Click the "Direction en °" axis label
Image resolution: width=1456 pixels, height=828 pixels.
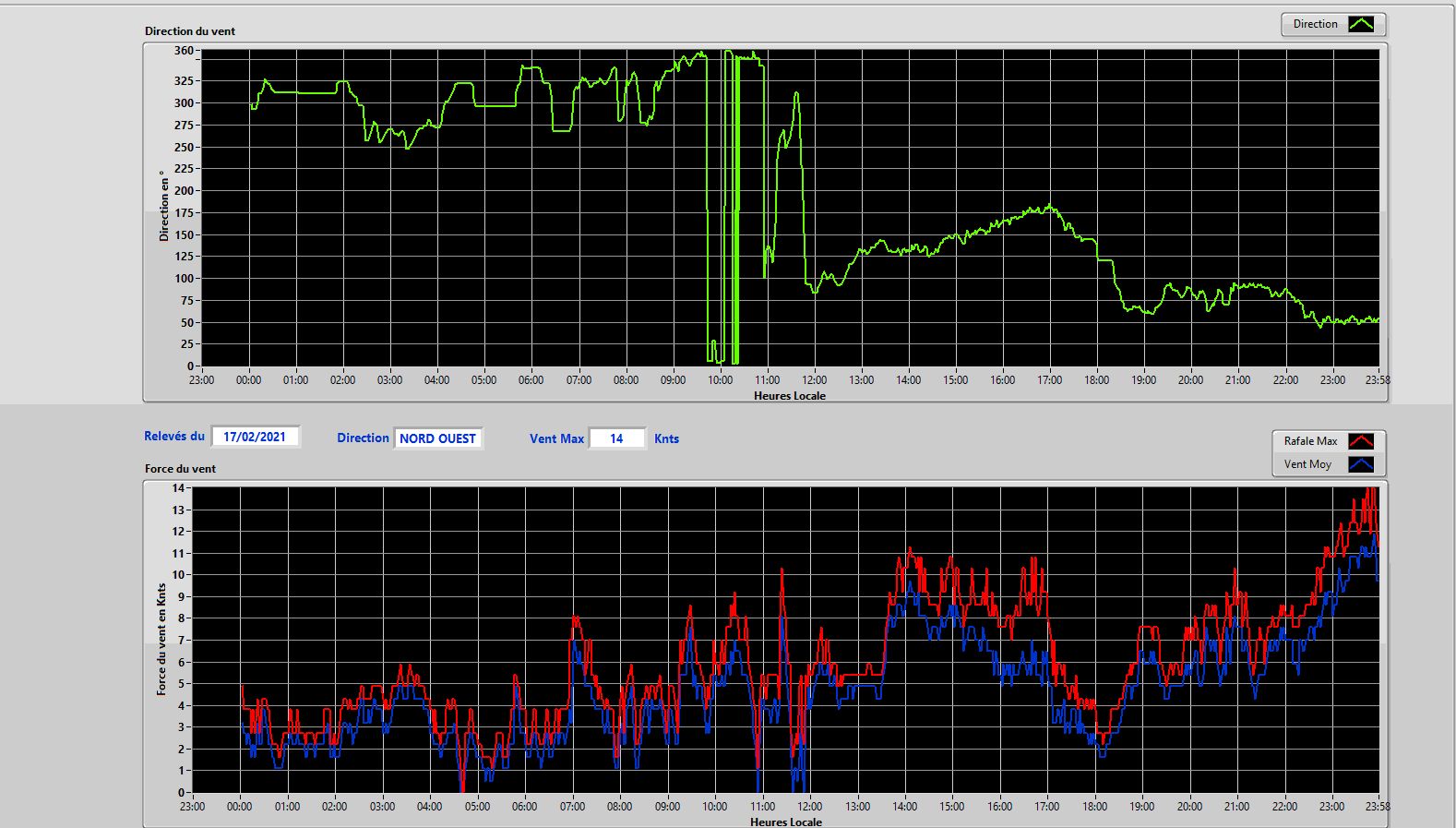pyautogui.click(x=164, y=206)
